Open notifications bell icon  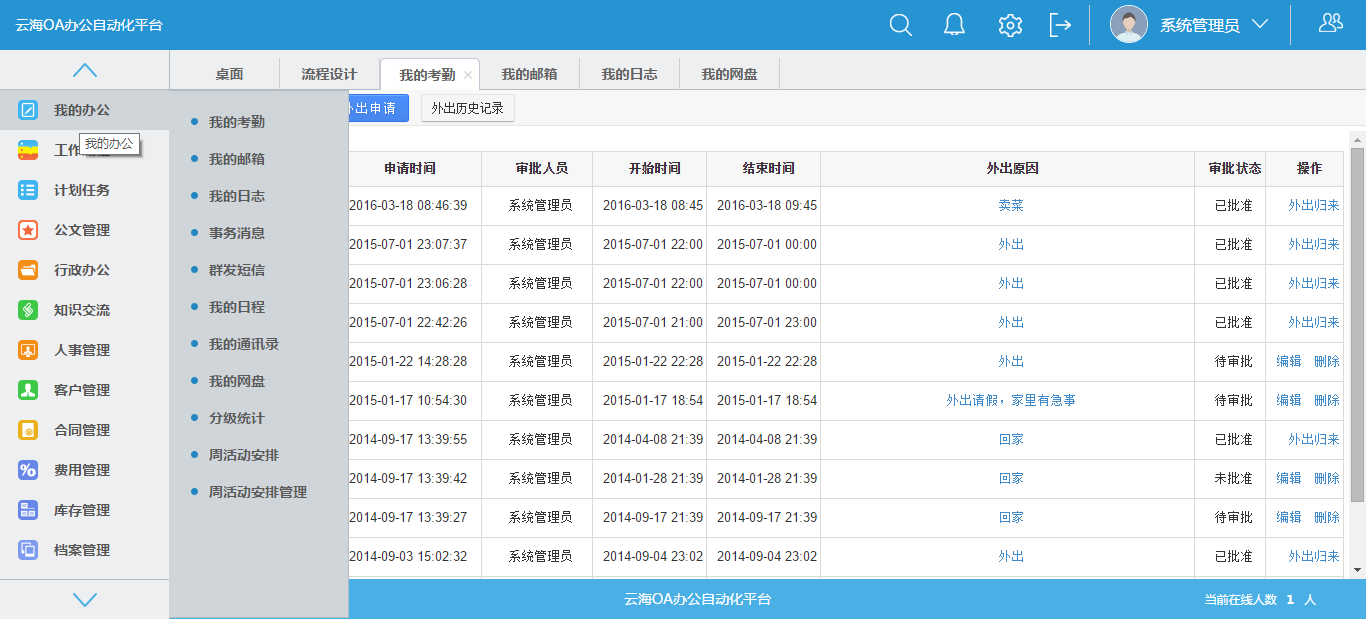(x=955, y=25)
